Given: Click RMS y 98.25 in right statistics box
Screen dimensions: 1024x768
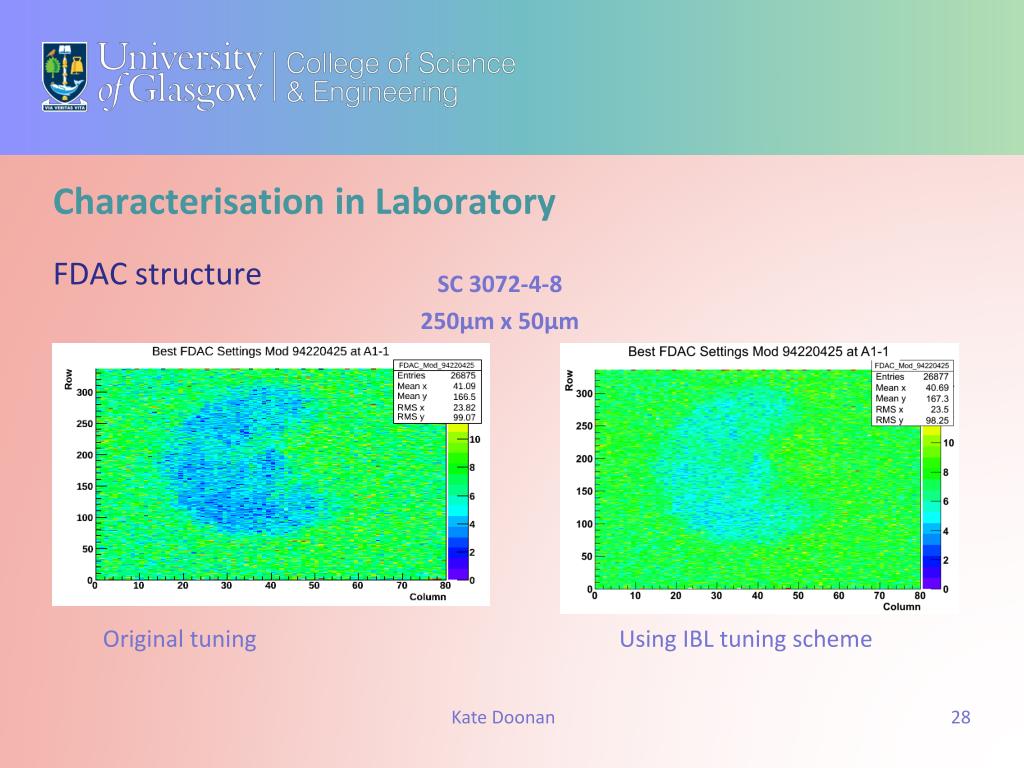Looking at the screenshot, I should (x=912, y=420).
